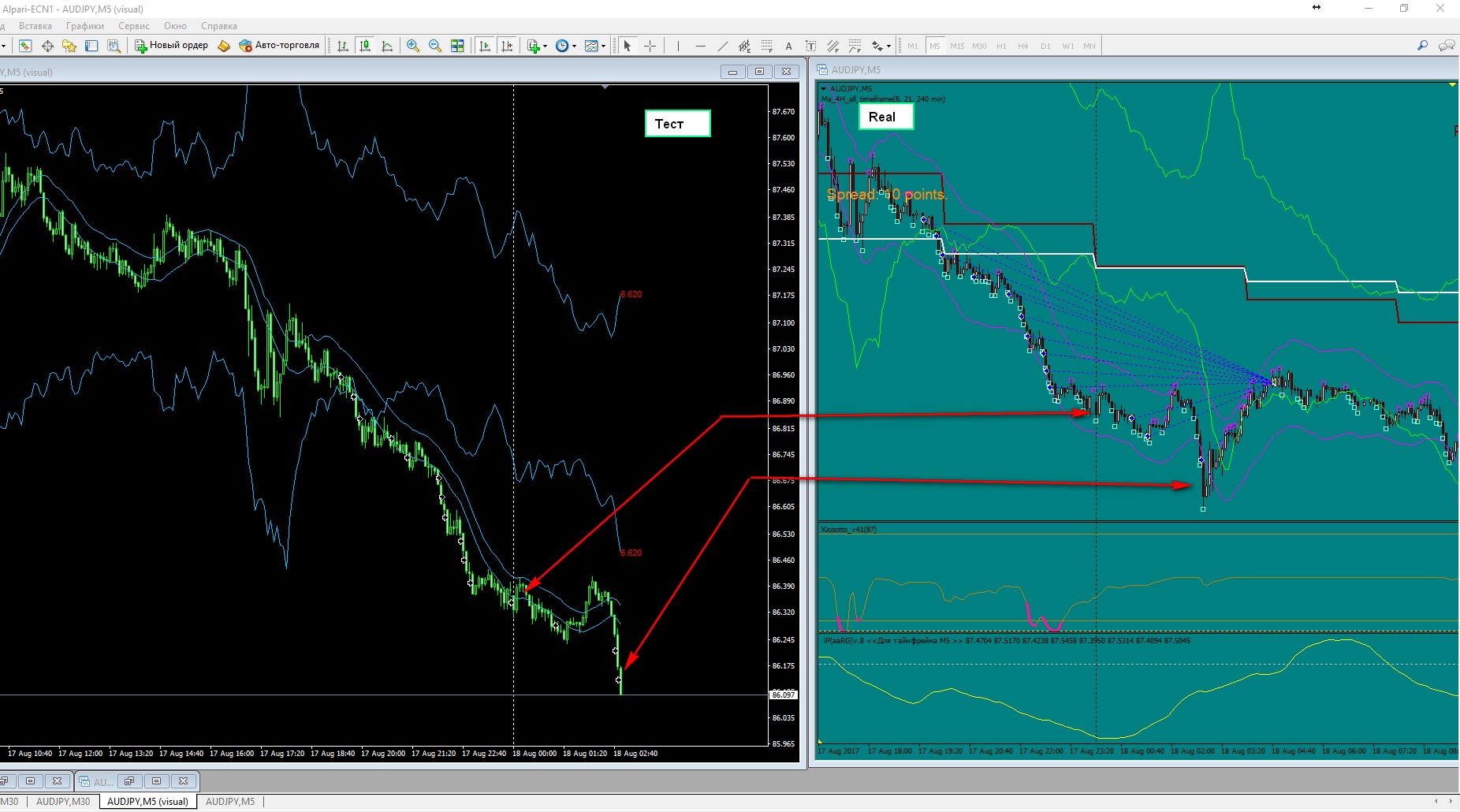
Task: Open the Сервис menu
Action: (134, 26)
